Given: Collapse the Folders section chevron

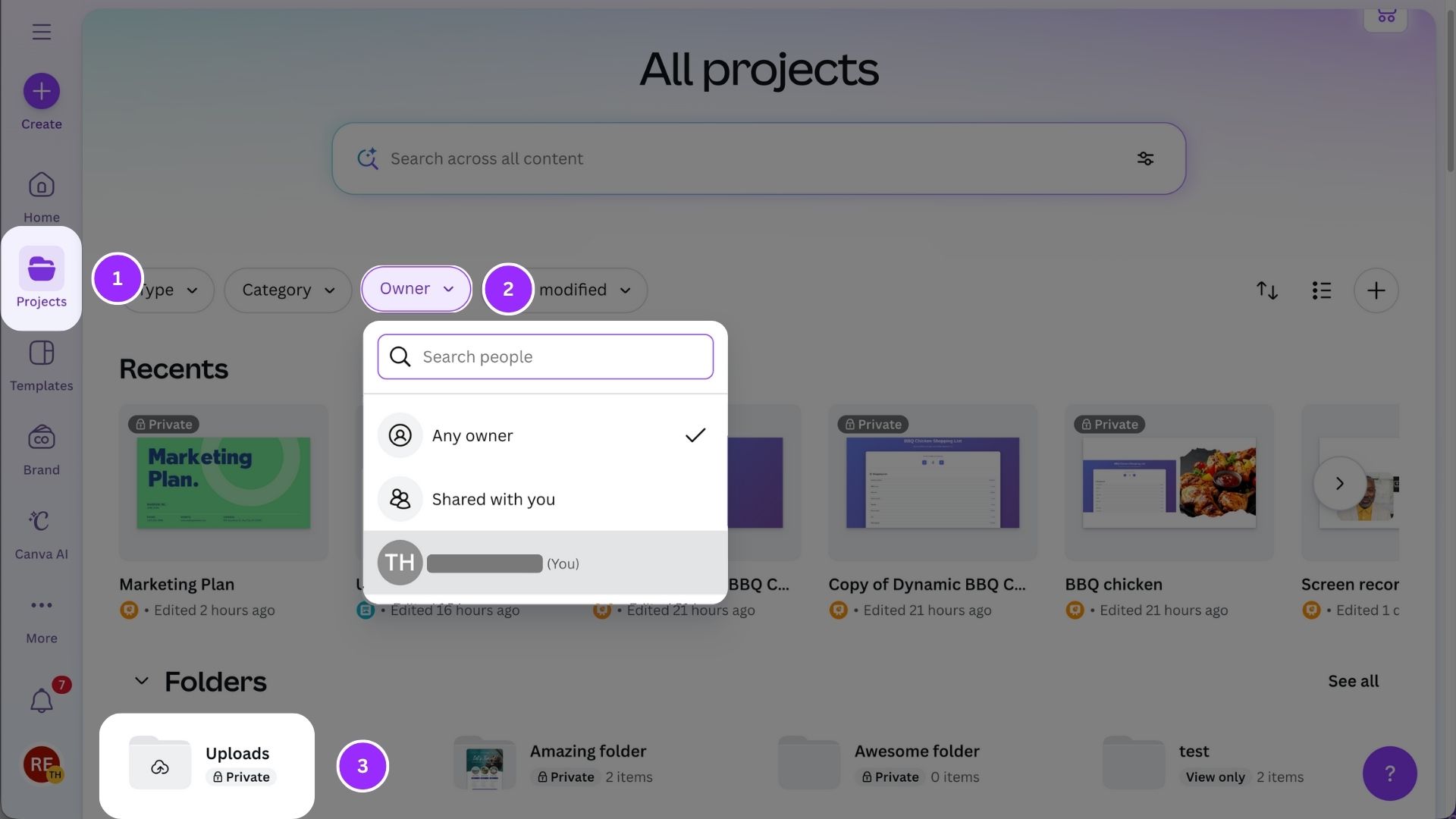Looking at the screenshot, I should coord(141,681).
